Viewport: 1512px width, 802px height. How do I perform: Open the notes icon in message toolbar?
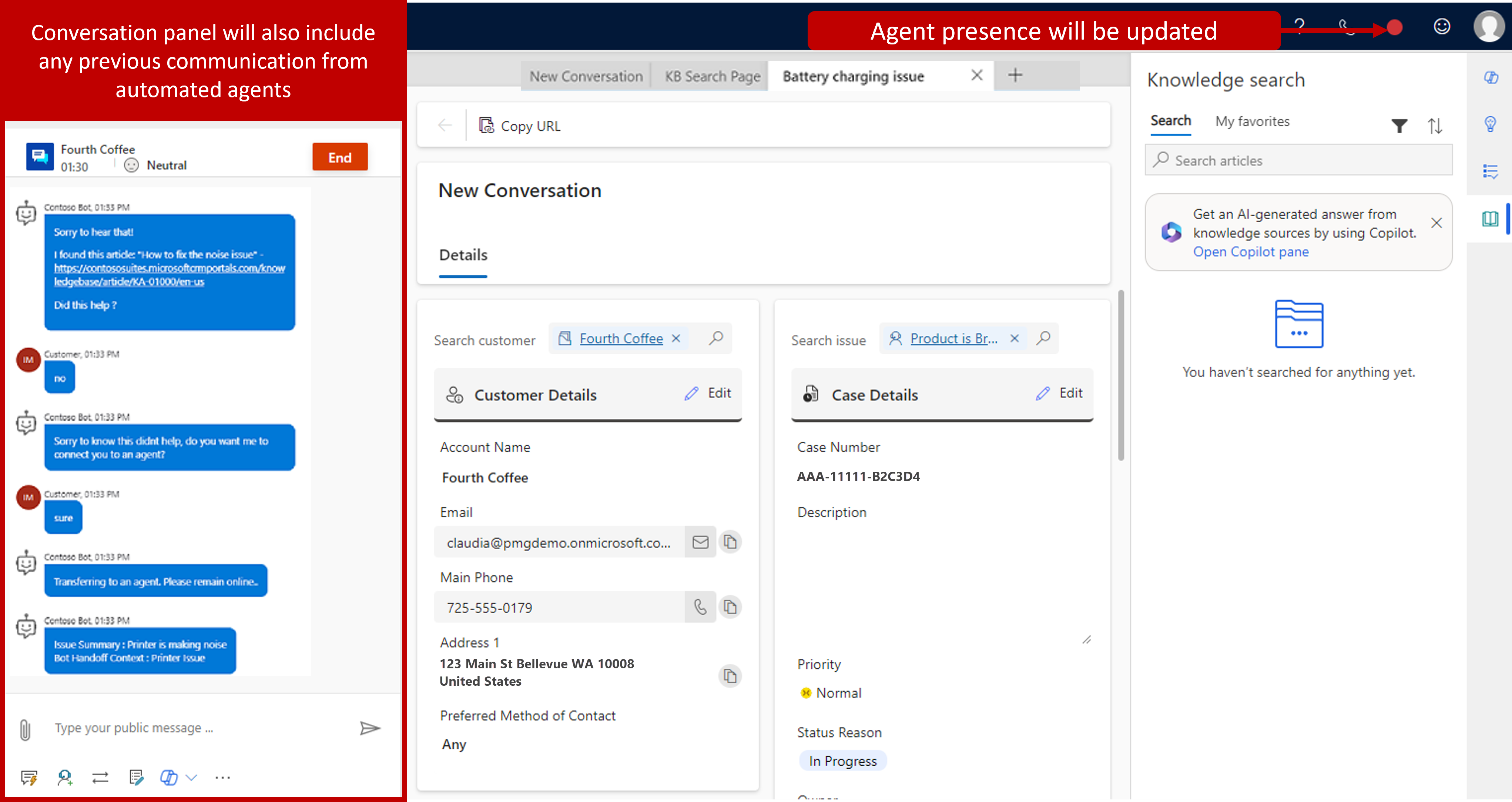(x=135, y=777)
